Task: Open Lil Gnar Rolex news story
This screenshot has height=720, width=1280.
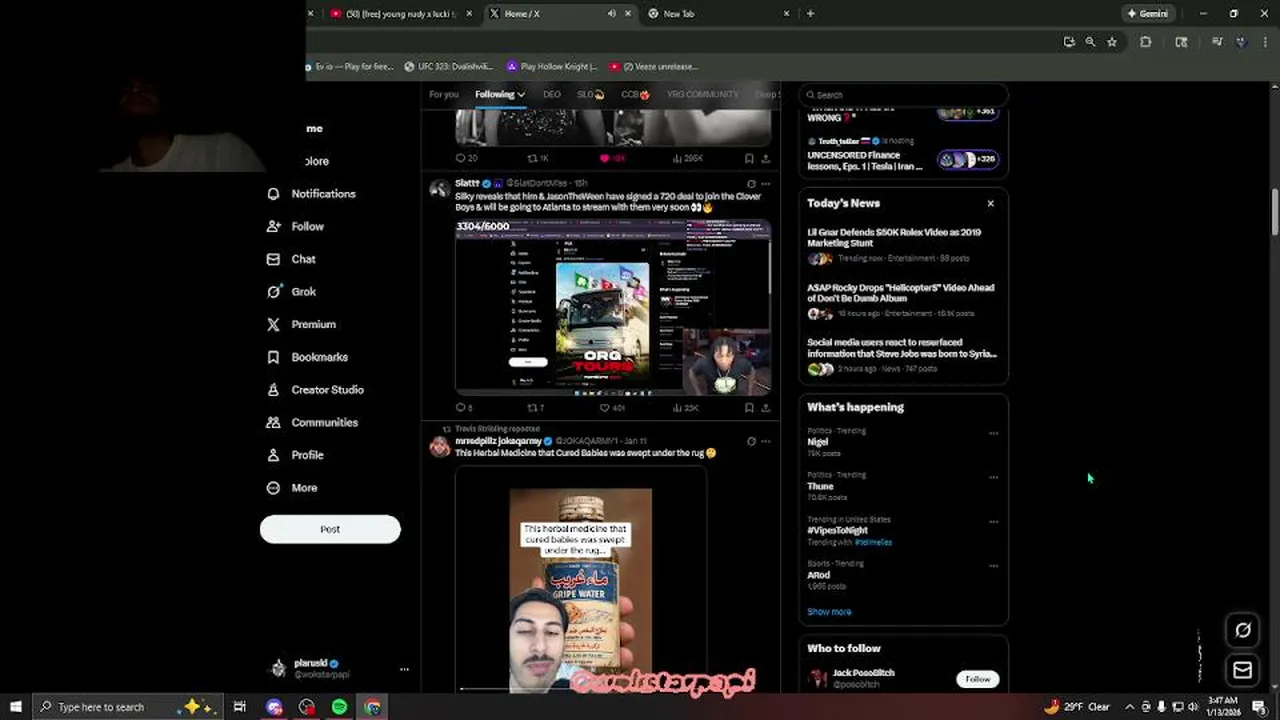Action: 902,245
